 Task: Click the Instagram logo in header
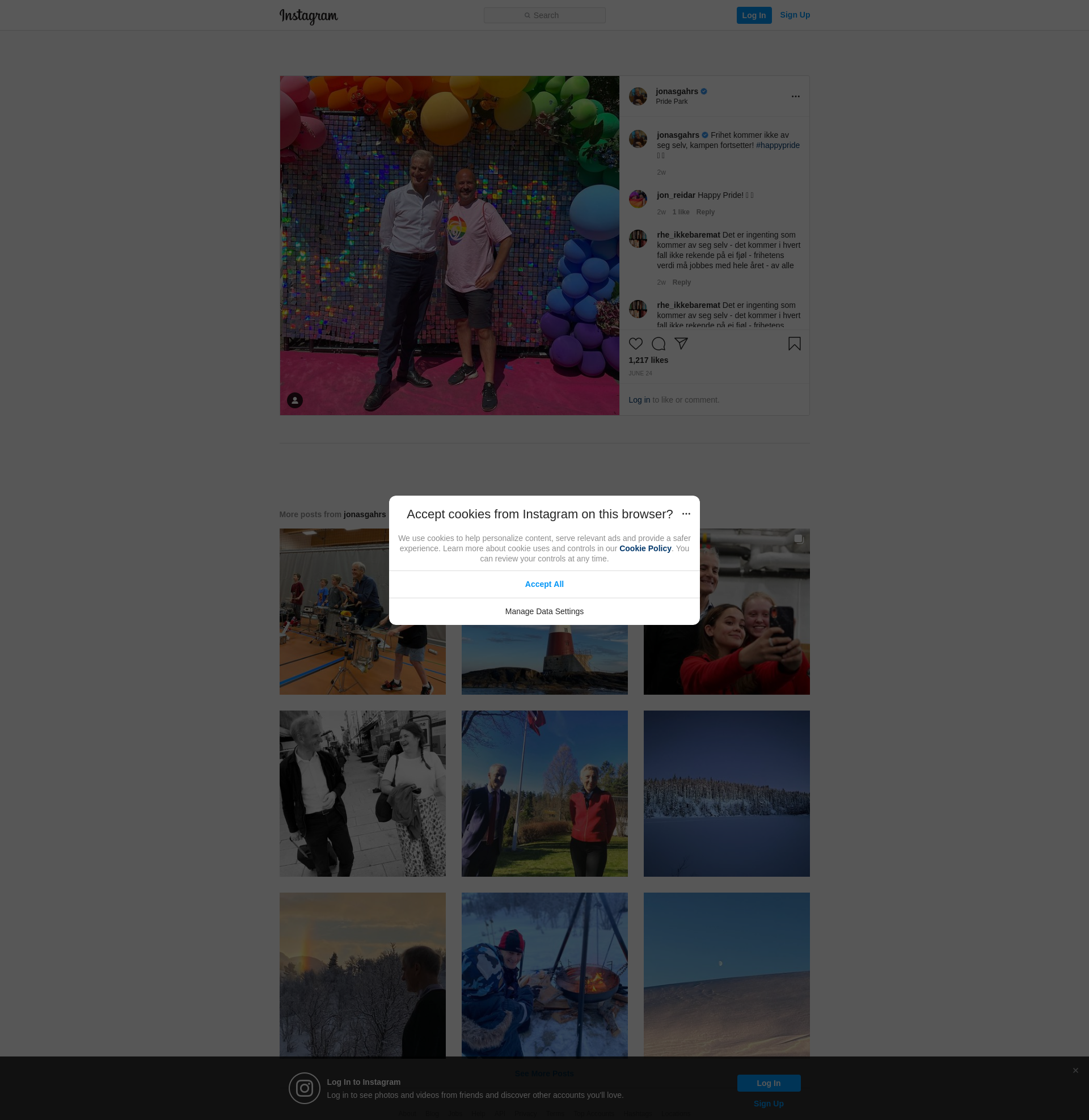coord(309,16)
